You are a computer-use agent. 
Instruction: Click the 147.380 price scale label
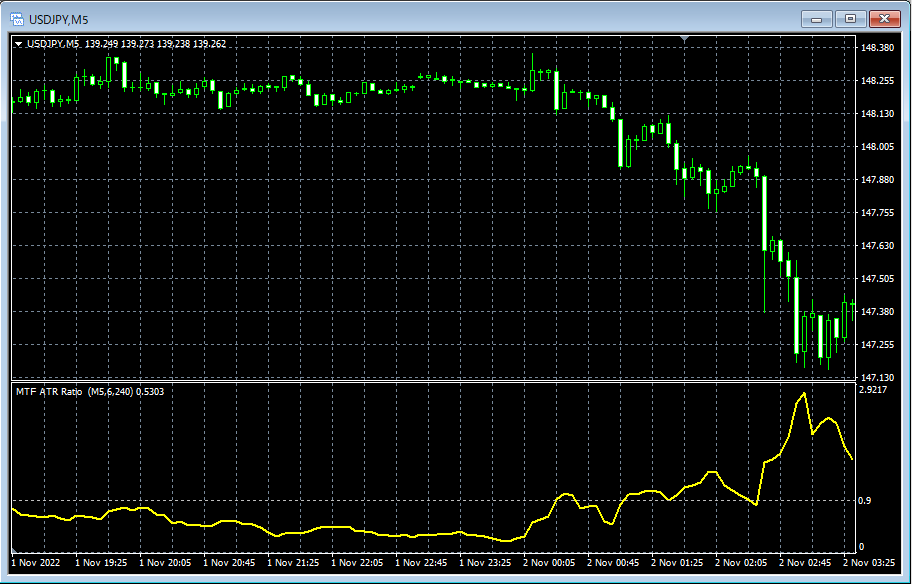[877, 312]
